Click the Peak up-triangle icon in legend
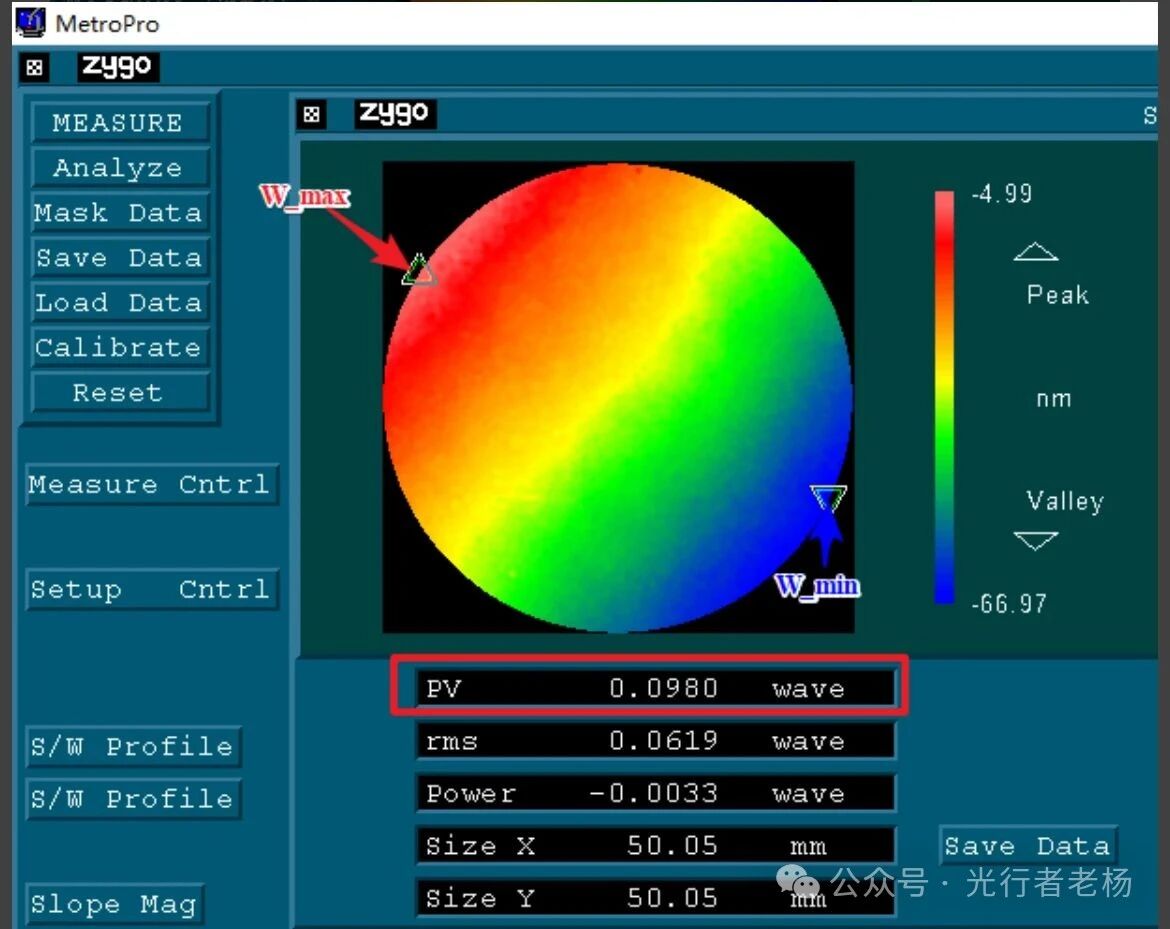This screenshot has width=1170, height=929. pyautogui.click(x=1035, y=251)
